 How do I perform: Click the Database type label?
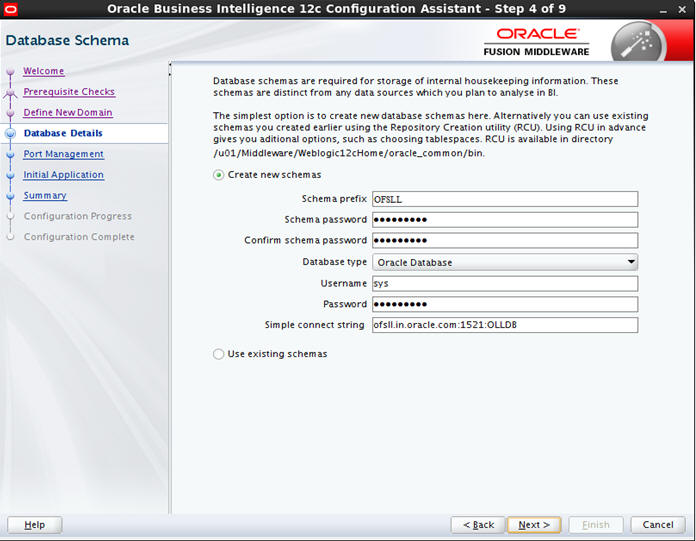335,262
